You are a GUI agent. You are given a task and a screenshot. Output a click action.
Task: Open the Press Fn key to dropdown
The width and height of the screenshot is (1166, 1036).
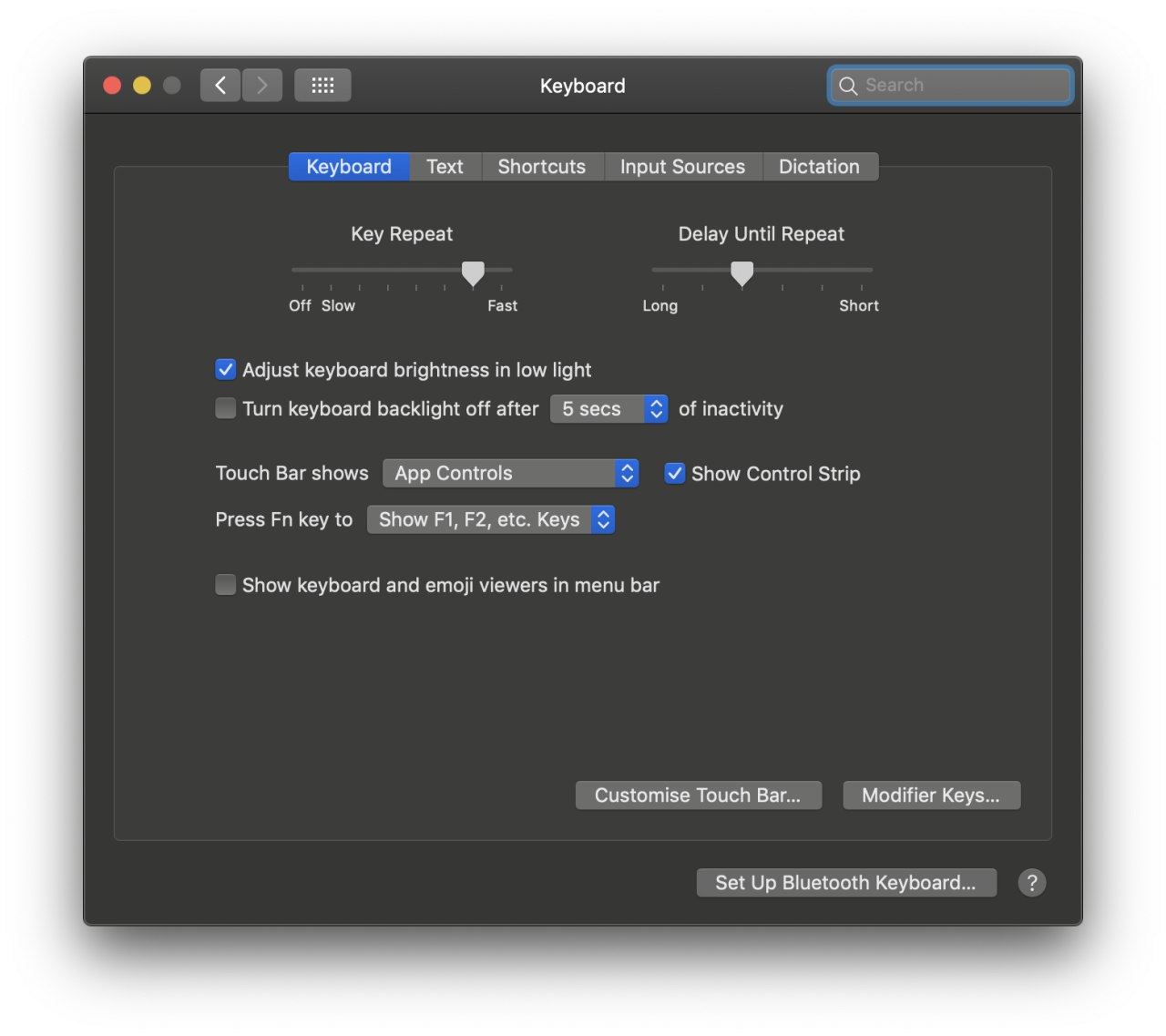[491, 519]
